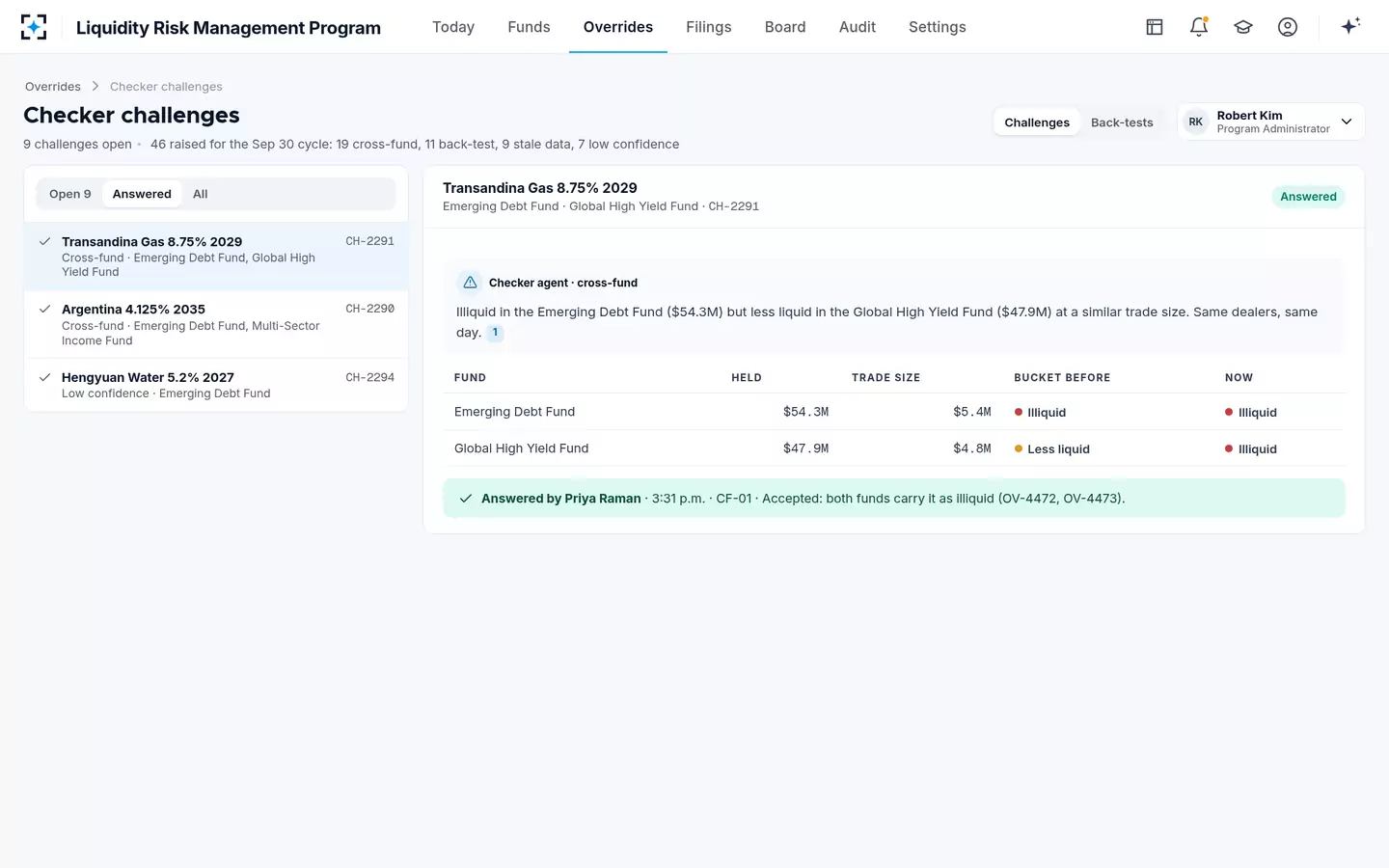Click Global High Yield Fund table row name
This screenshot has width=1389, height=868.
(x=521, y=448)
